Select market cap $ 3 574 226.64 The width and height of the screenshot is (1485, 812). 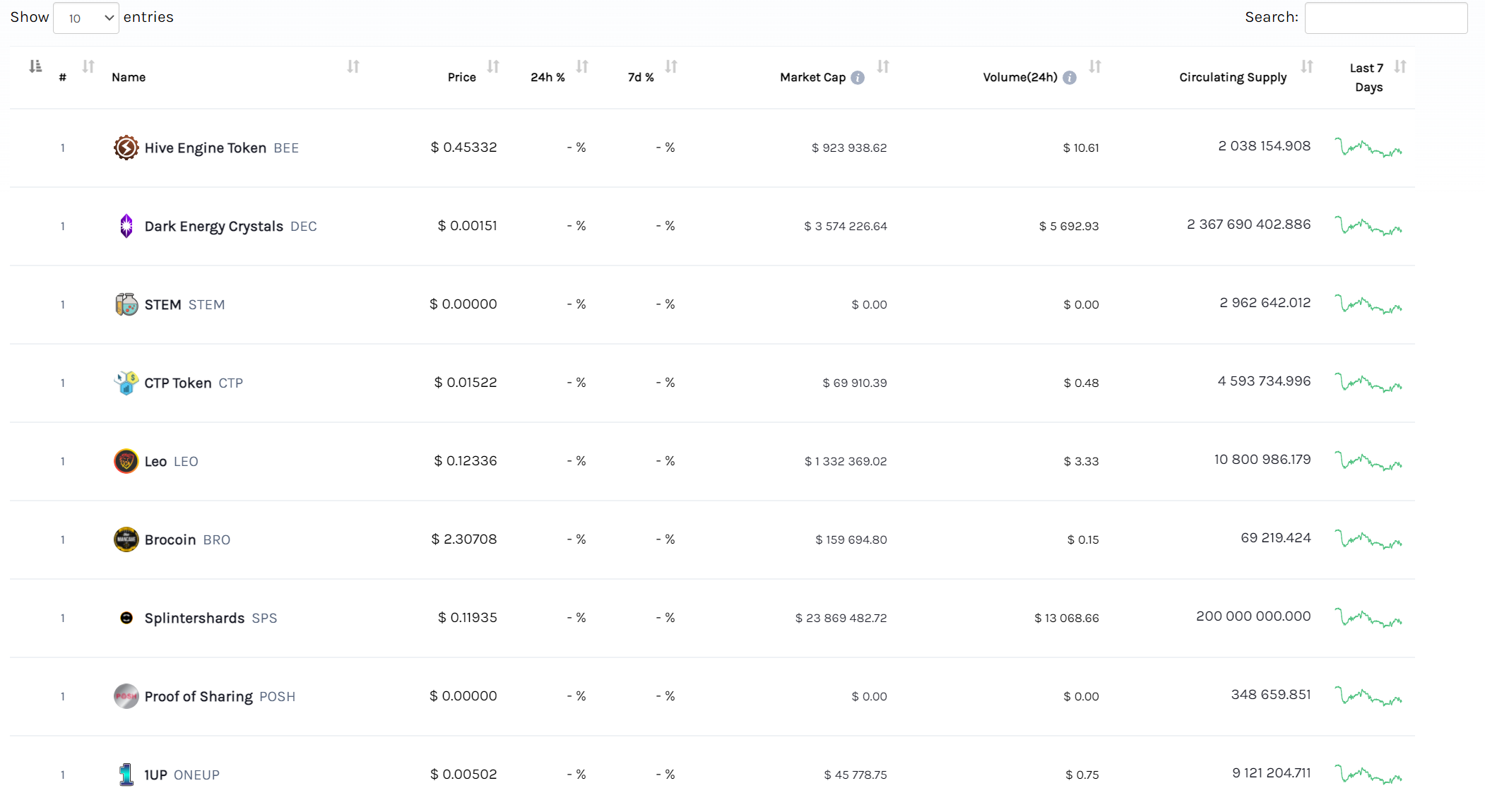(845, 226)
